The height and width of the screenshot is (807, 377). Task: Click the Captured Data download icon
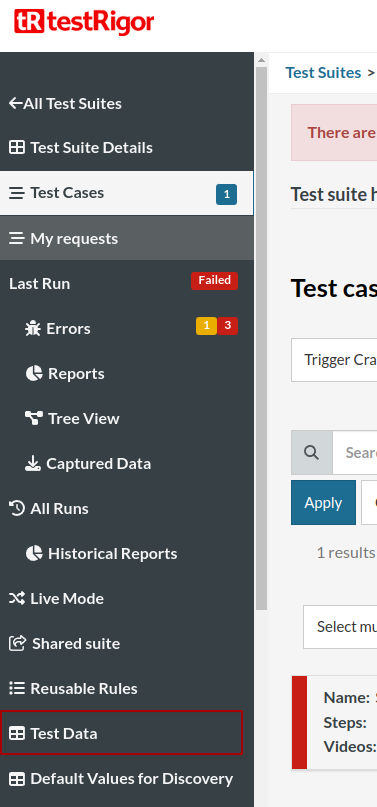click(x=33, y=464)
